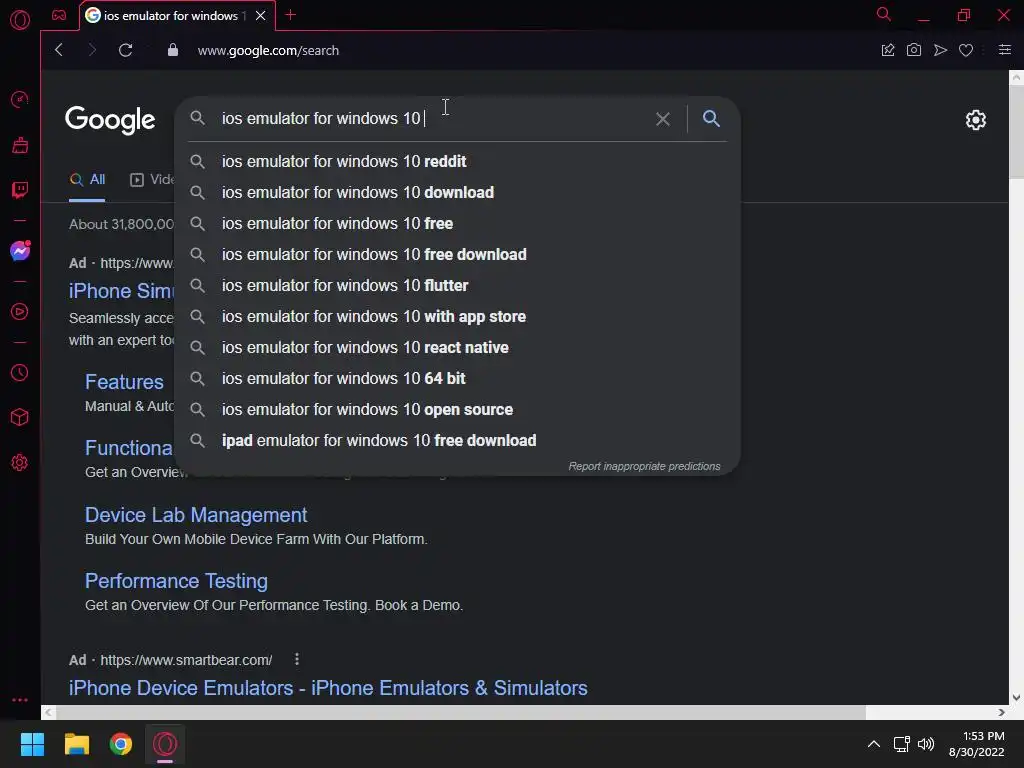Viewport: 1024px width, 768px height.
Task: Open File Explorer from taskbar
Action: tap(76, 744)
